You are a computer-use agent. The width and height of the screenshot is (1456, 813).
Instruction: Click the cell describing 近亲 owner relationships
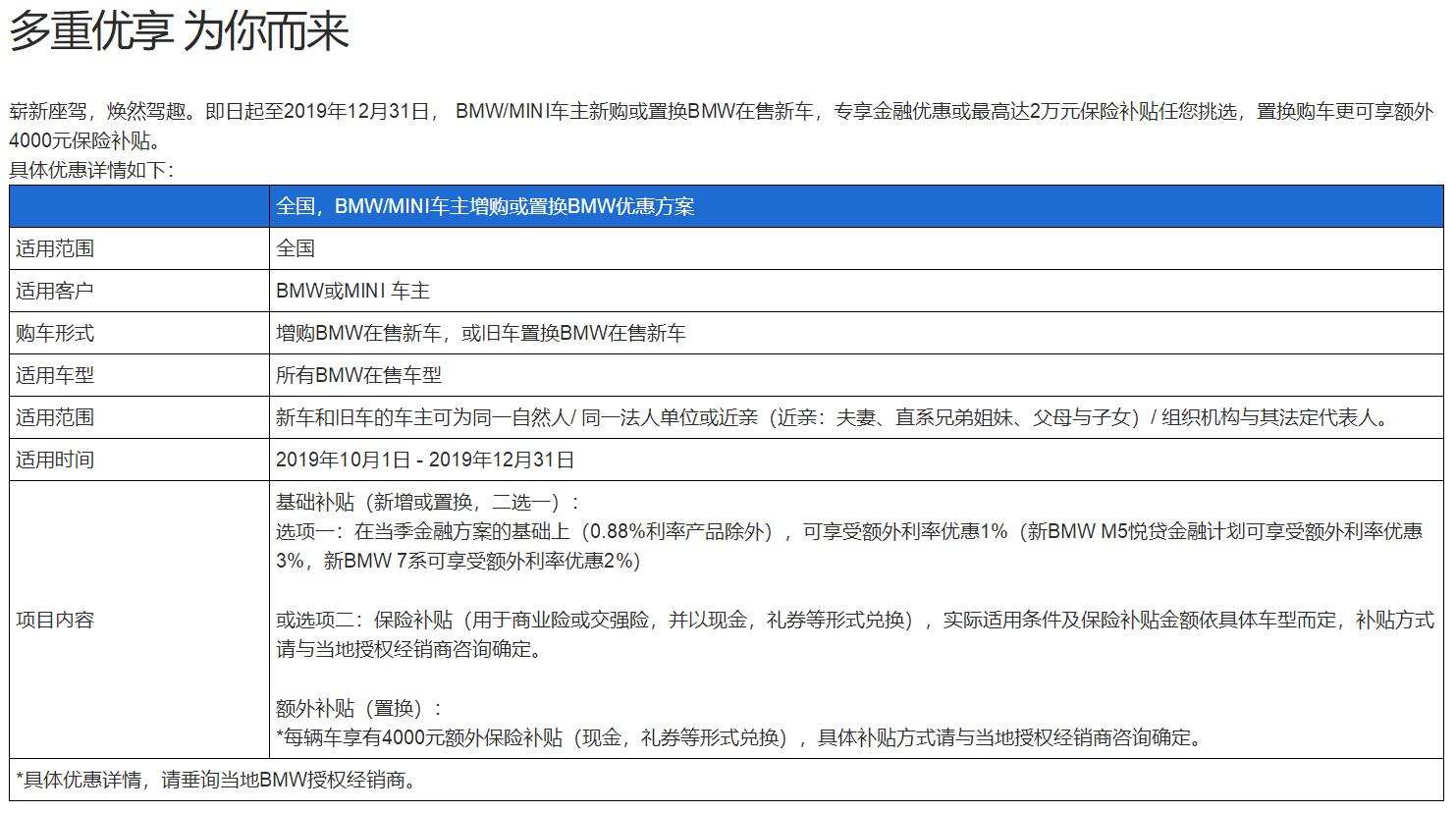(834, 417)
